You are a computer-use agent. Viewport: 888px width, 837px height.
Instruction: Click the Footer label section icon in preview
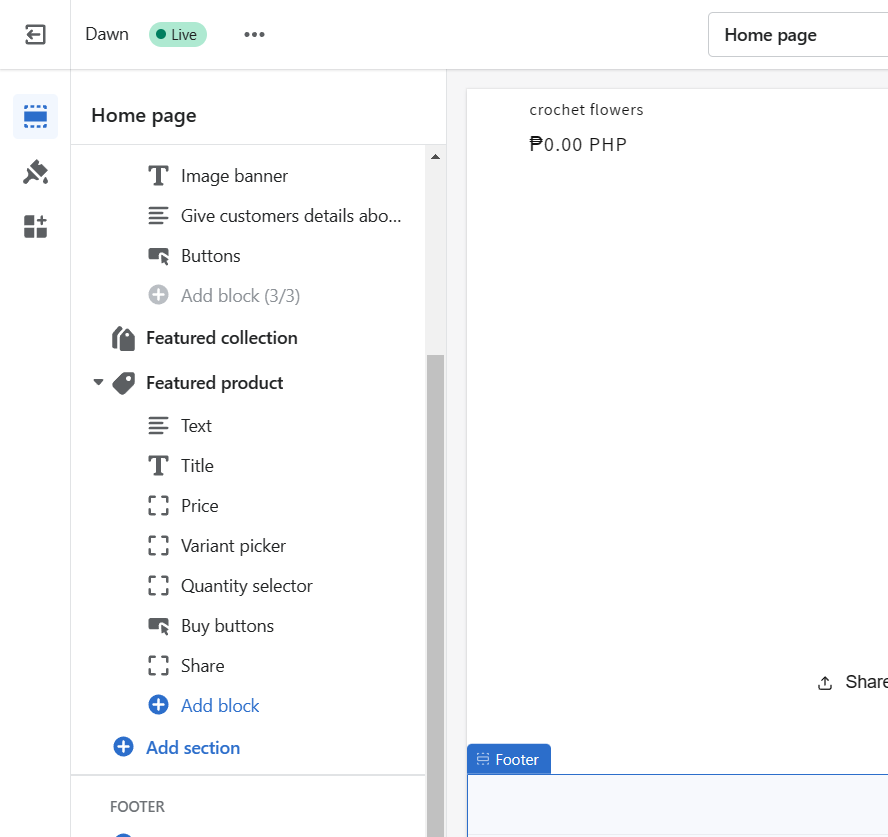click(483, 759)
